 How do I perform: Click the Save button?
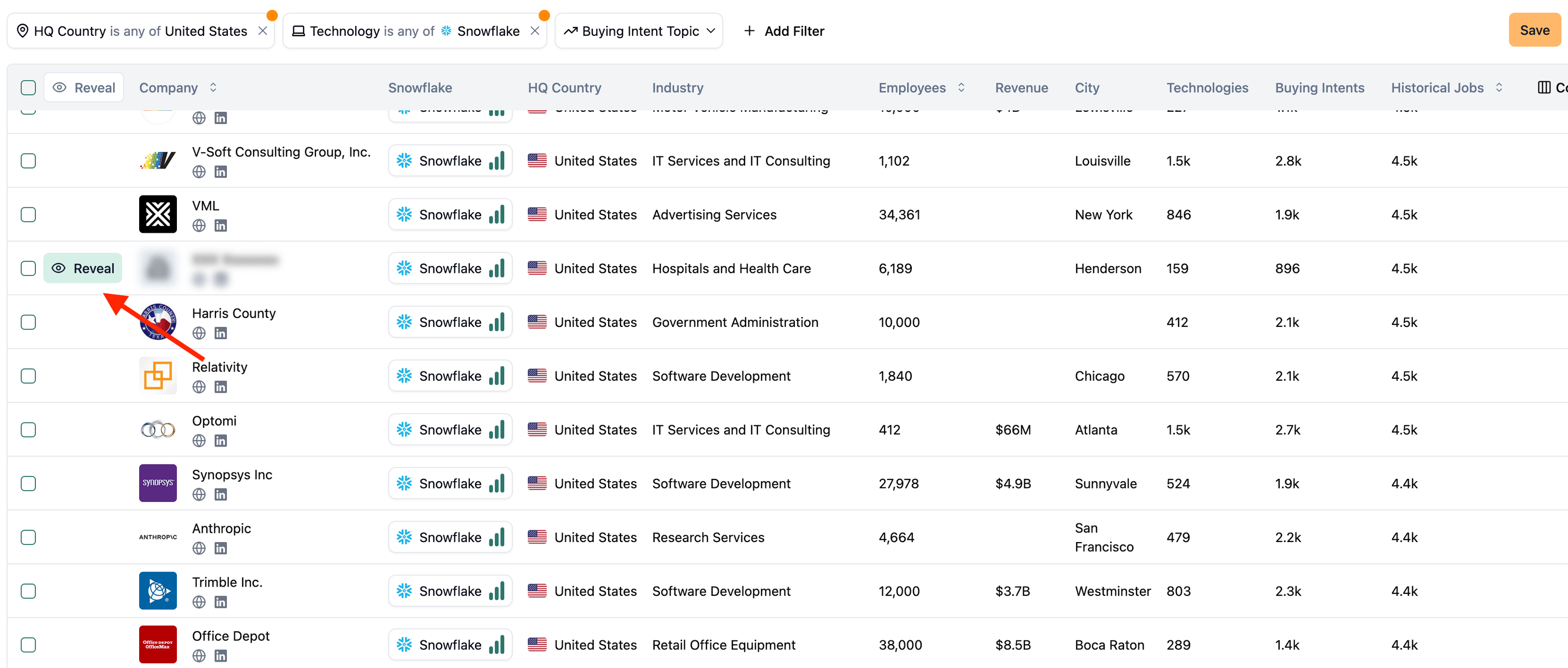pos(1535,30)
